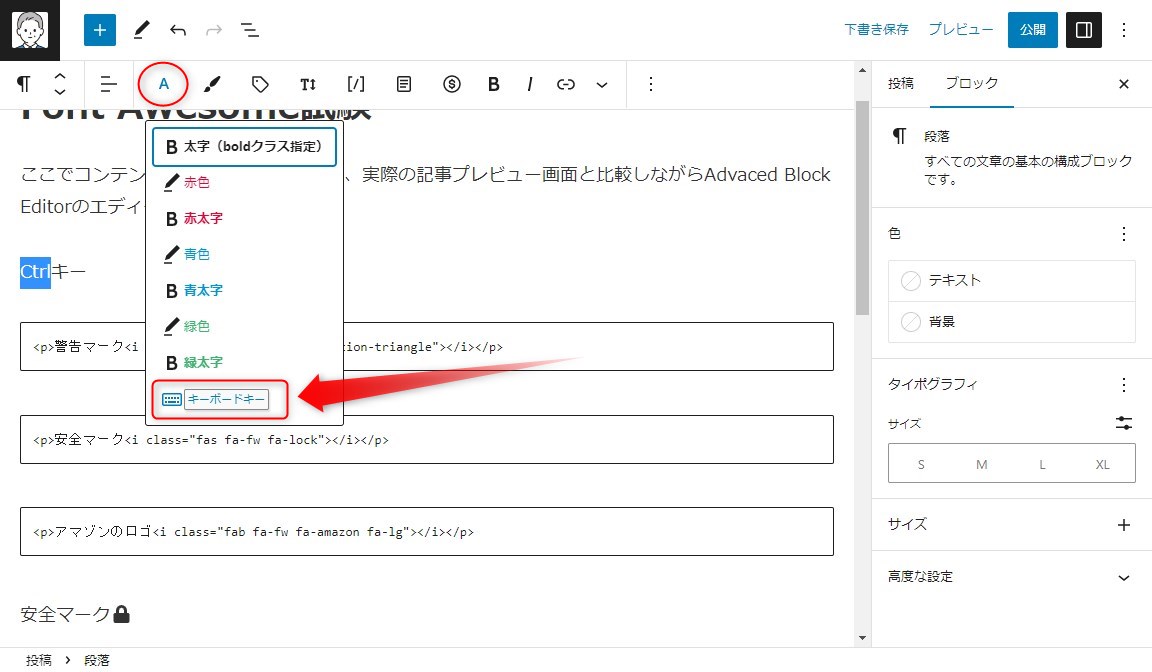Insert a link using the chain icon

[x=565, y=84]
